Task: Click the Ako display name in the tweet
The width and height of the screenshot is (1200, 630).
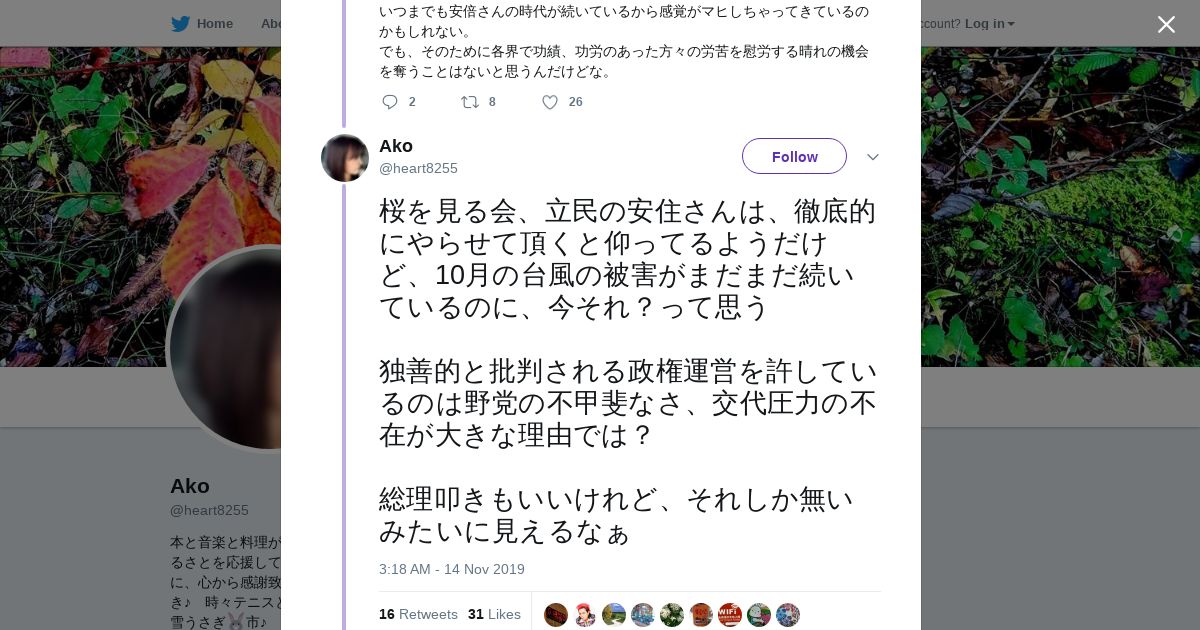Action: (396, 146)
